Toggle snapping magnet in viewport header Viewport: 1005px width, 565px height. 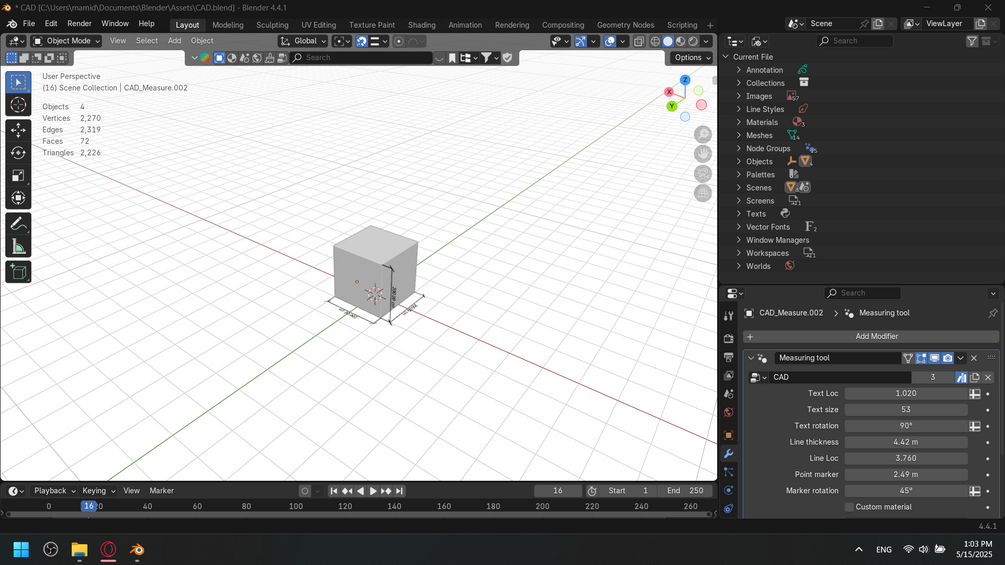point(361,41)
